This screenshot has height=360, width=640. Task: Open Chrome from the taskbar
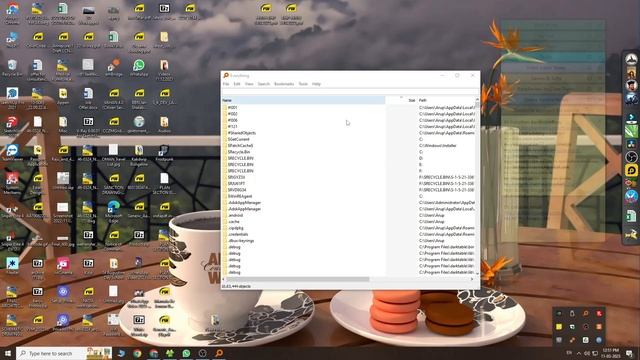click(137, 353)
